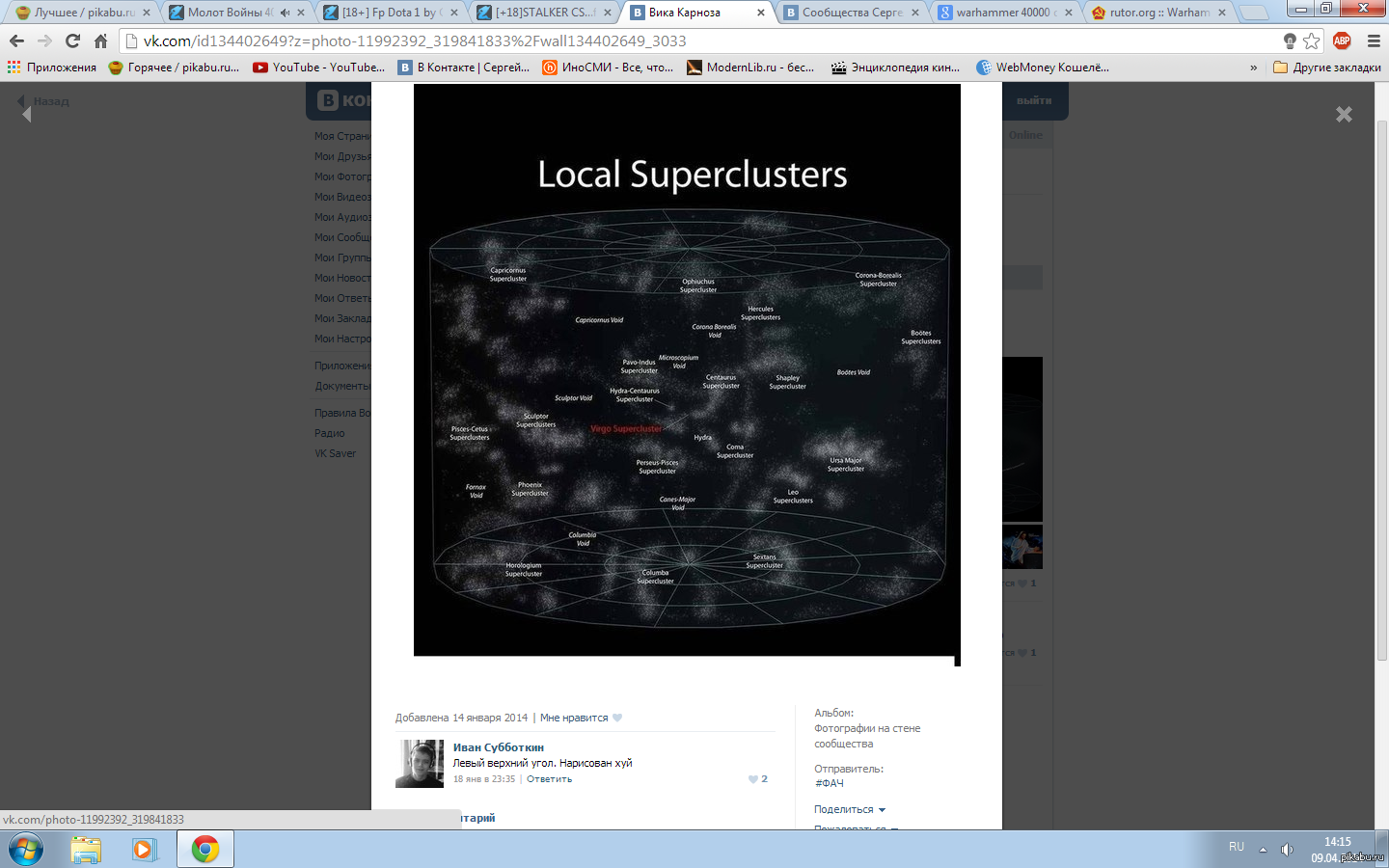This screenshot has height=868, width=1389.
Task: Switch to the warhammer 40000 tab
Action: coord(1001,13)
